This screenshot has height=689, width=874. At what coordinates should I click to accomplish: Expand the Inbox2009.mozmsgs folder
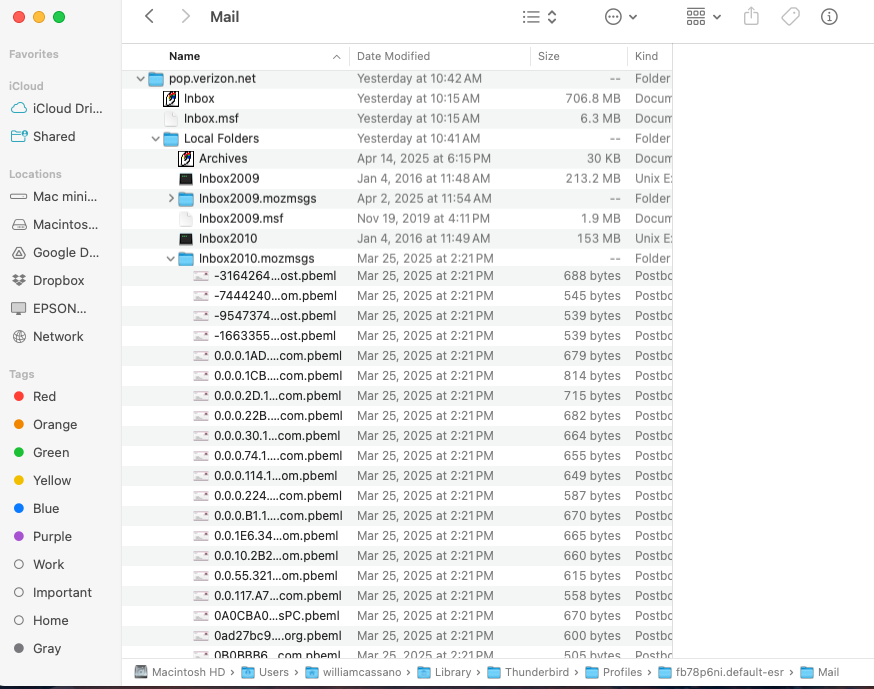point(171,198)
